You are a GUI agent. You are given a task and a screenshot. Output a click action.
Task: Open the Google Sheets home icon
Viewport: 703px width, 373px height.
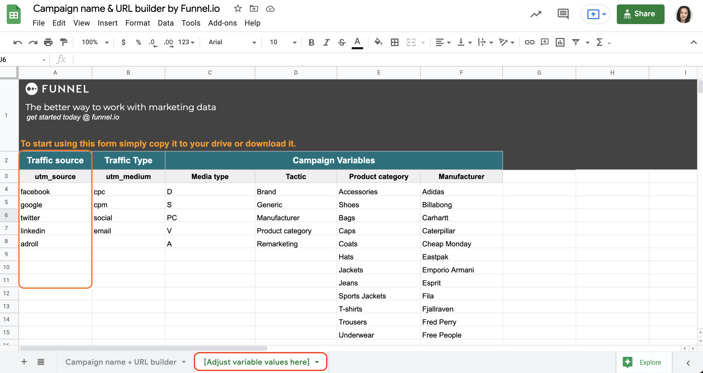(13, 14)
